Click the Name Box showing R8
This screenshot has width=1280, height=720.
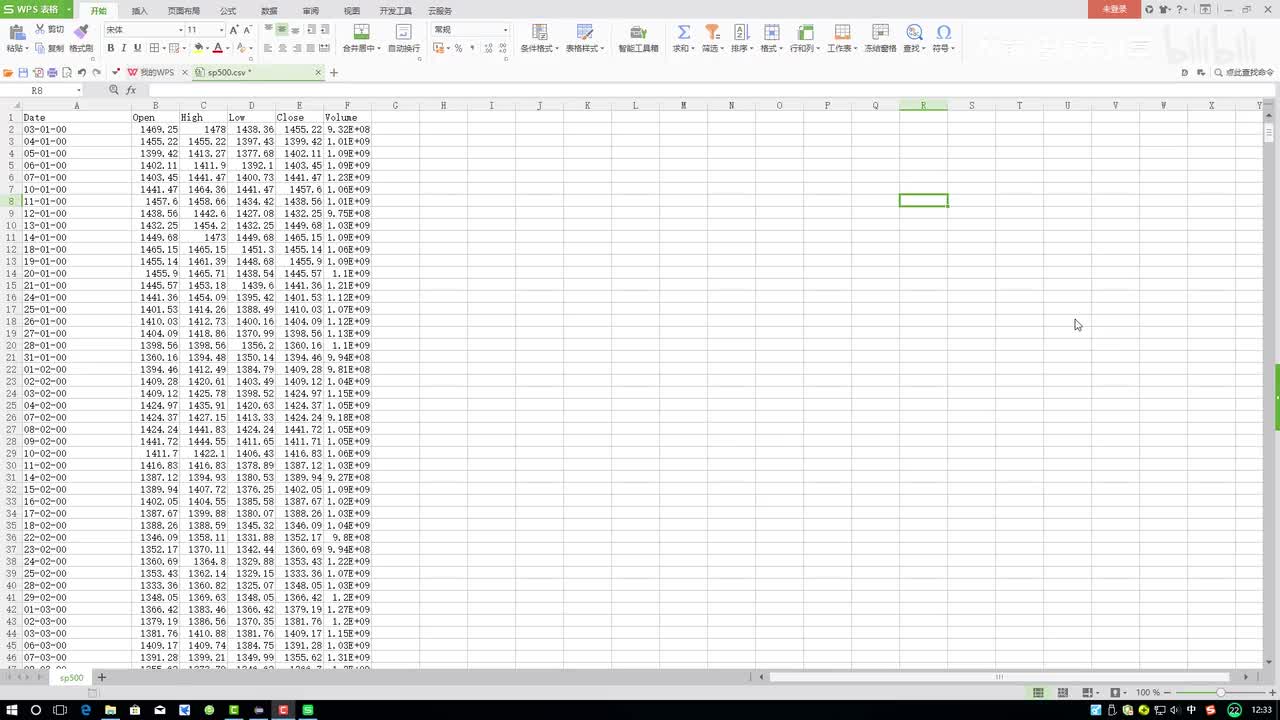click(43, 90)
